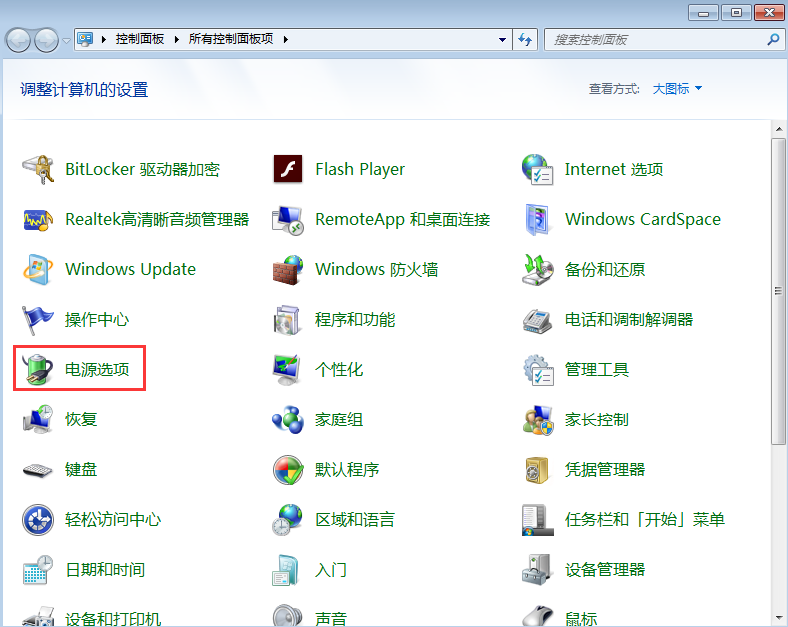Click the 鼠标 link text
This screenshot has width=788, height=627.
pos(581,618)
